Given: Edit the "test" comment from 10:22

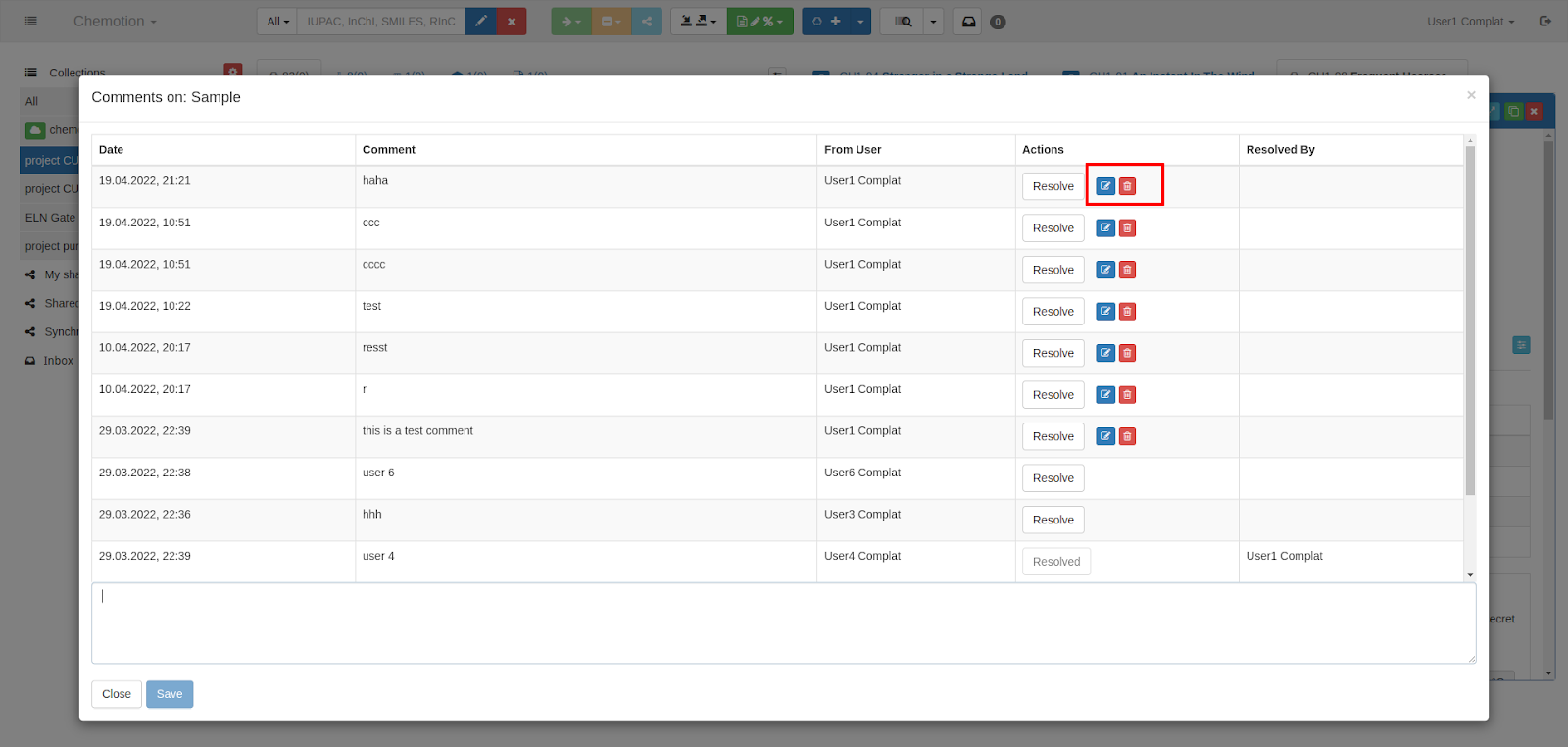Looking at the screenshot, I should pyautogui.click(x=1104, y=312).
